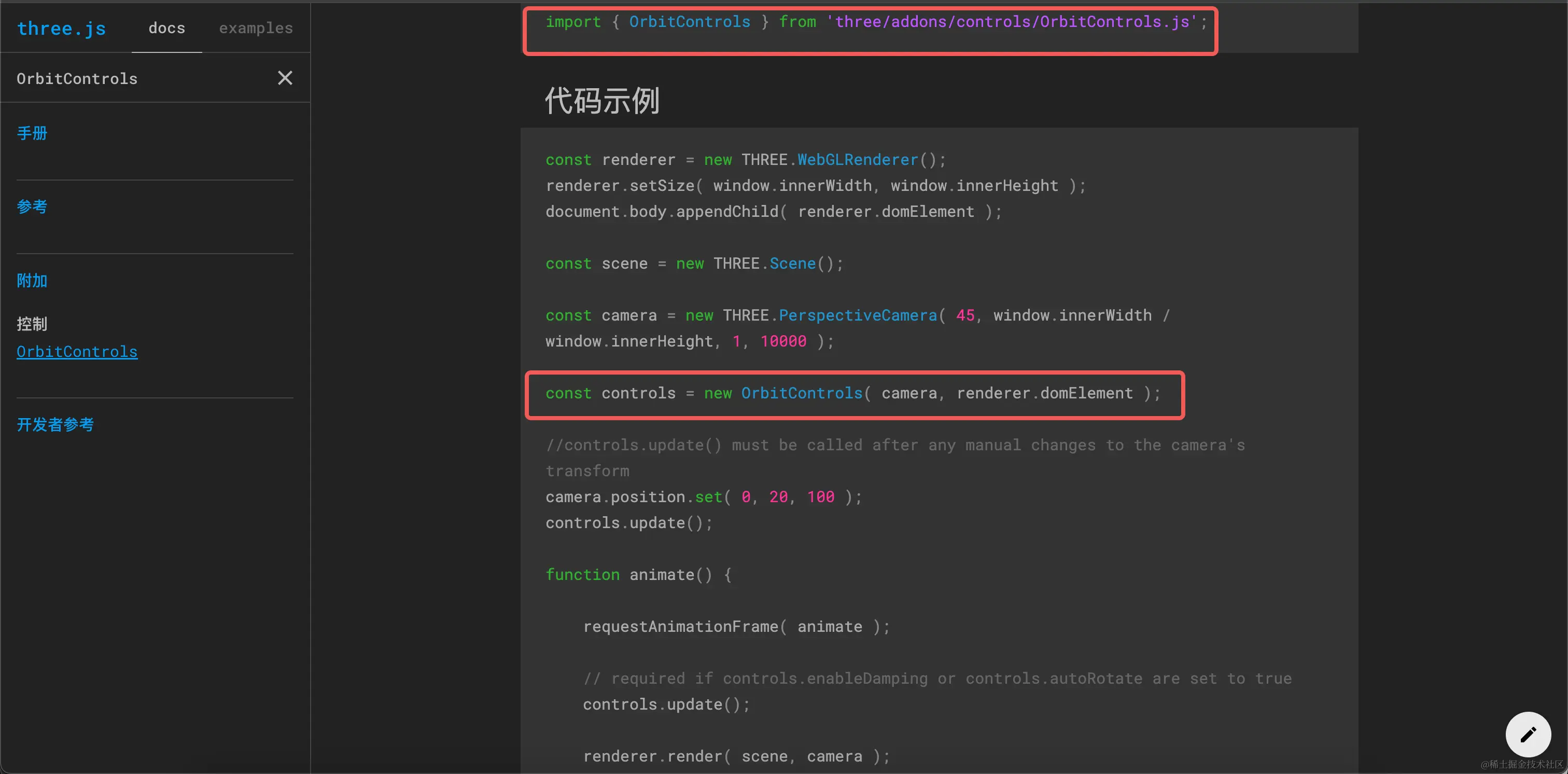Click OrbitControls in the controls constructor line

click(802, 393)
